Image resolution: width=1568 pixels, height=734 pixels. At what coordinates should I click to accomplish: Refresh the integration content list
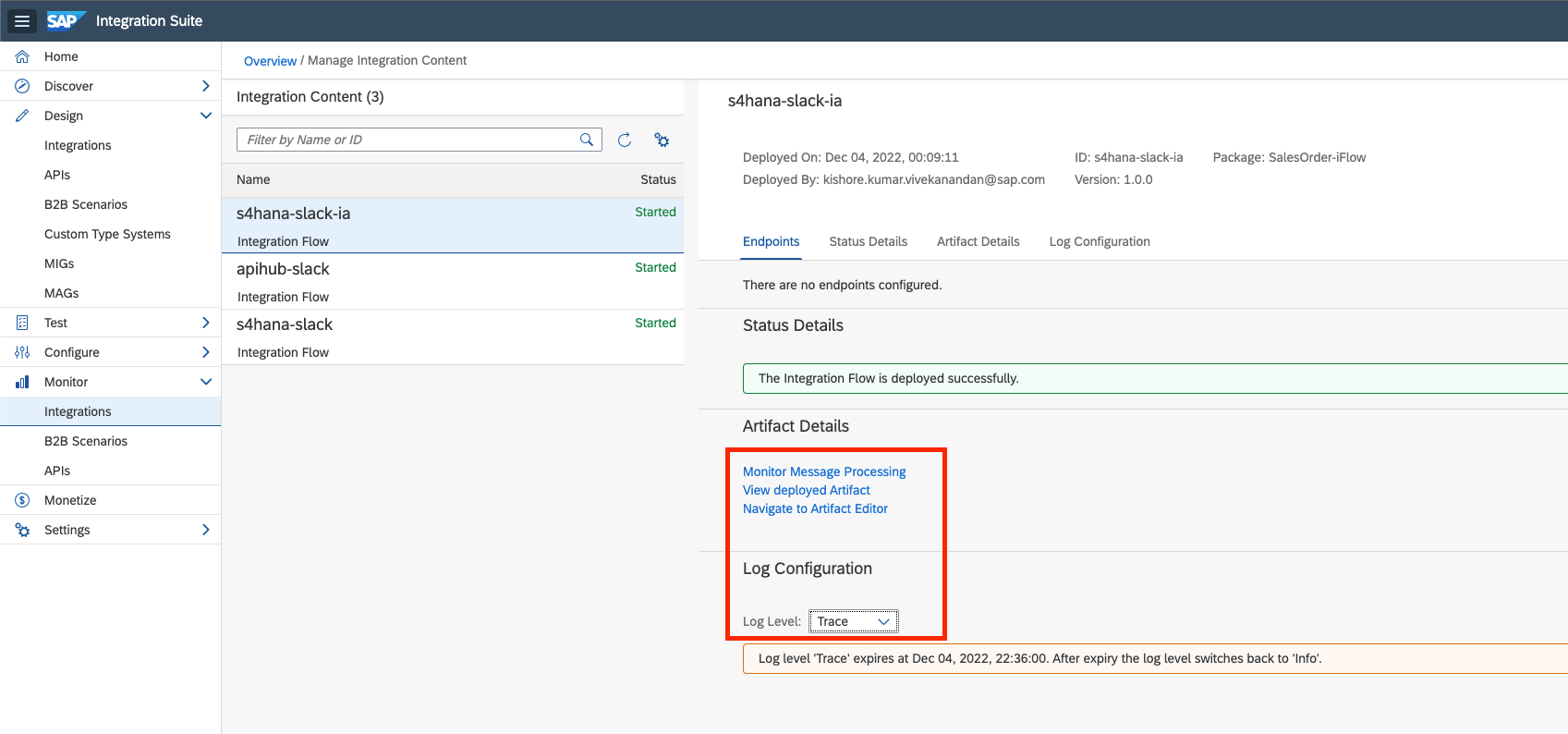(x=625, y=140)
